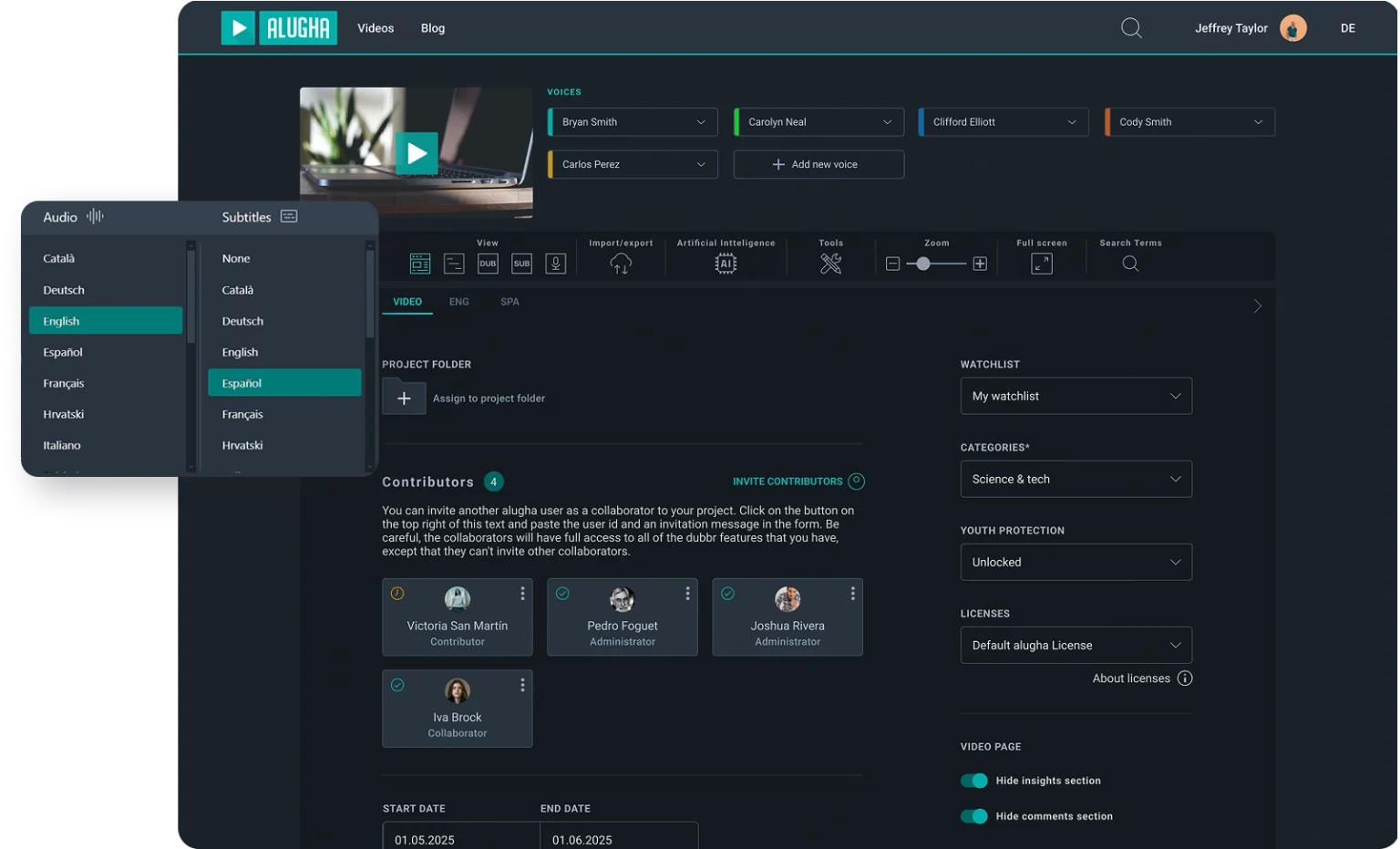Switch to the ENG tab
The height and width of the screenshot is (849, 1400).
click(x=458, y=302)
